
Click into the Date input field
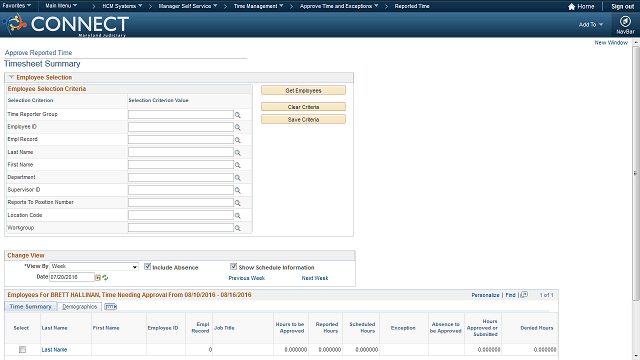72,277
